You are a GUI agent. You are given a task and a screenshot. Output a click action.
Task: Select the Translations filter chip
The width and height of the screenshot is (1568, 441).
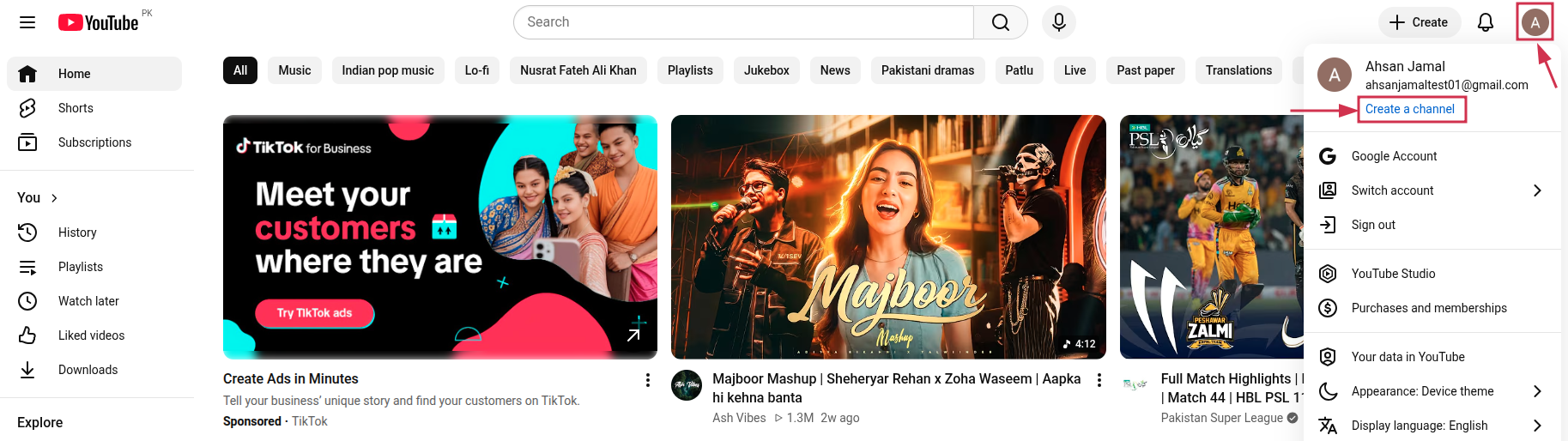point(1238,70)
